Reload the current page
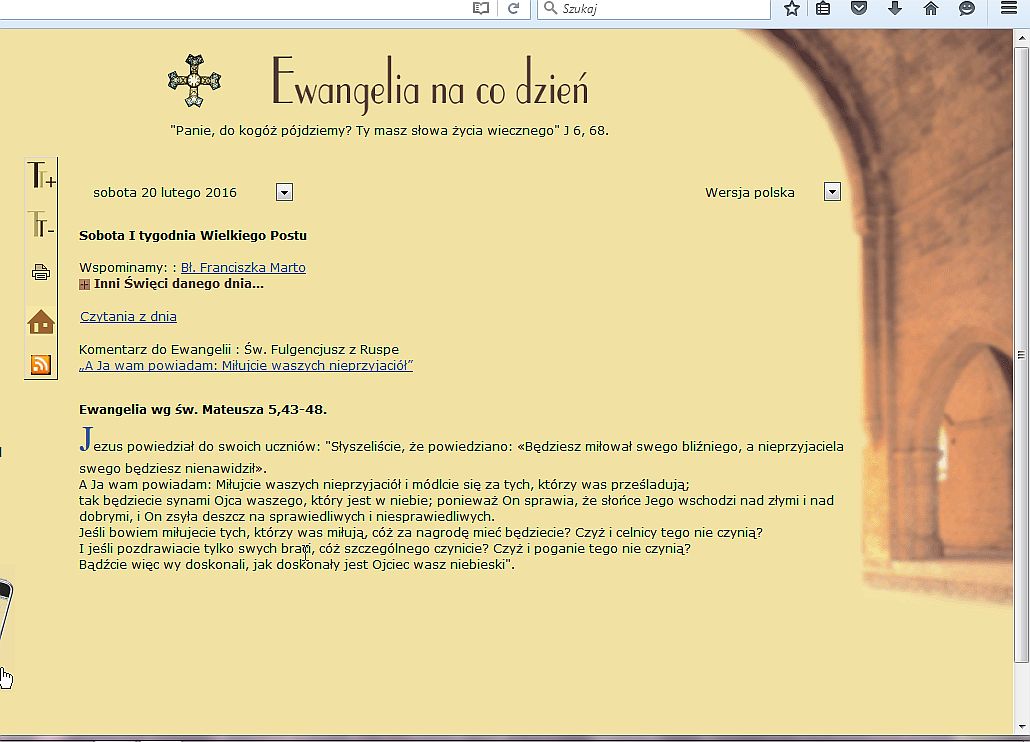 tap(514, 9)
